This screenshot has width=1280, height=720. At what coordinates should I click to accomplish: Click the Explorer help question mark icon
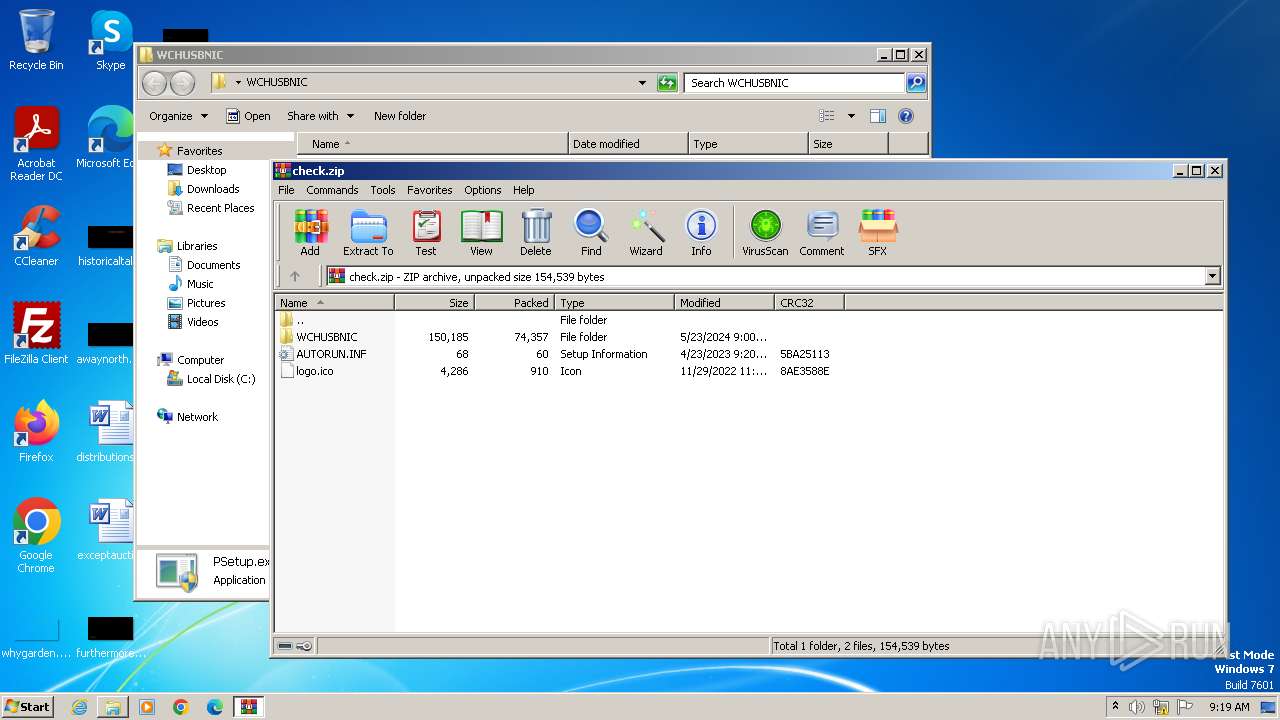pos(906,116)
